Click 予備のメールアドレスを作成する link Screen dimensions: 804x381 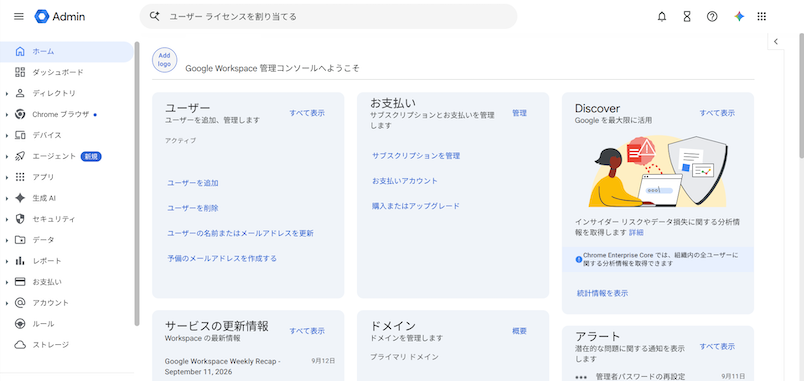[222, 258]
